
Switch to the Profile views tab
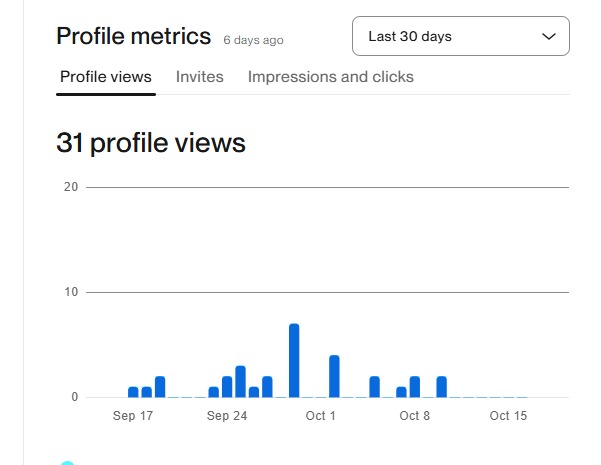[x=106, y=77]
